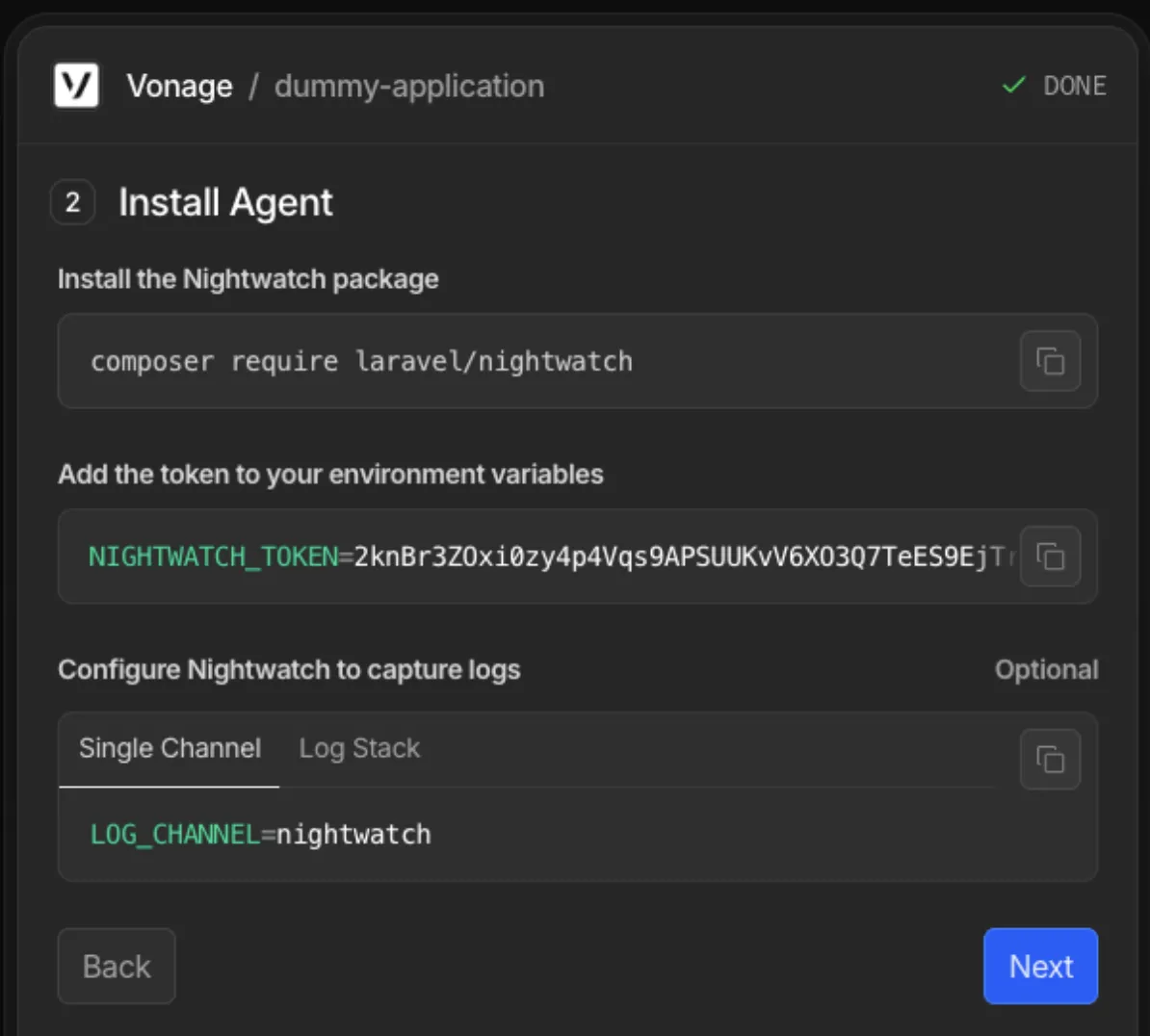1150x1036 pixels.
Task: Select the Single Channel tab
Action: (x=168, y=748)
